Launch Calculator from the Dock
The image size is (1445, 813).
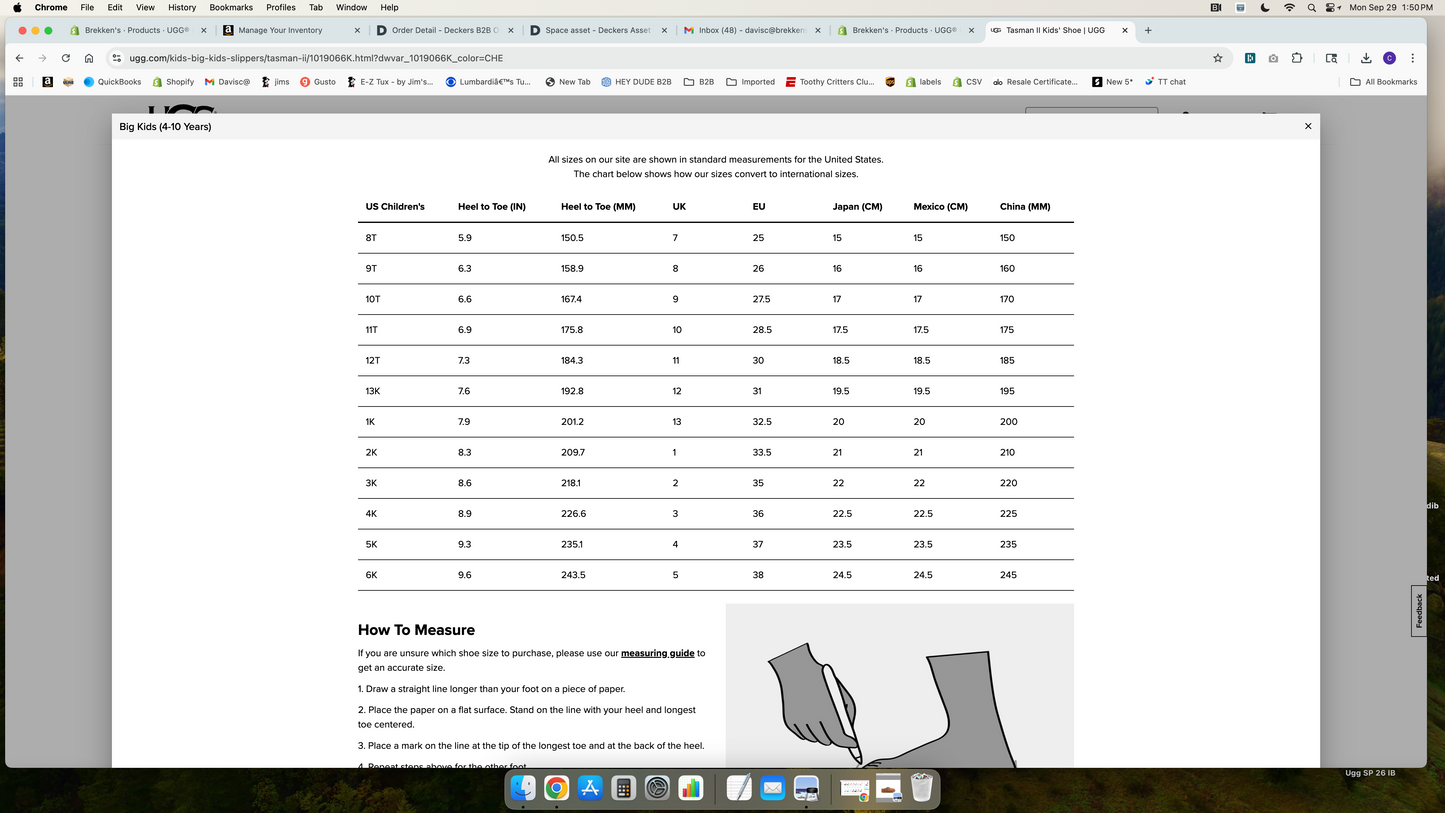pos(624,788)
